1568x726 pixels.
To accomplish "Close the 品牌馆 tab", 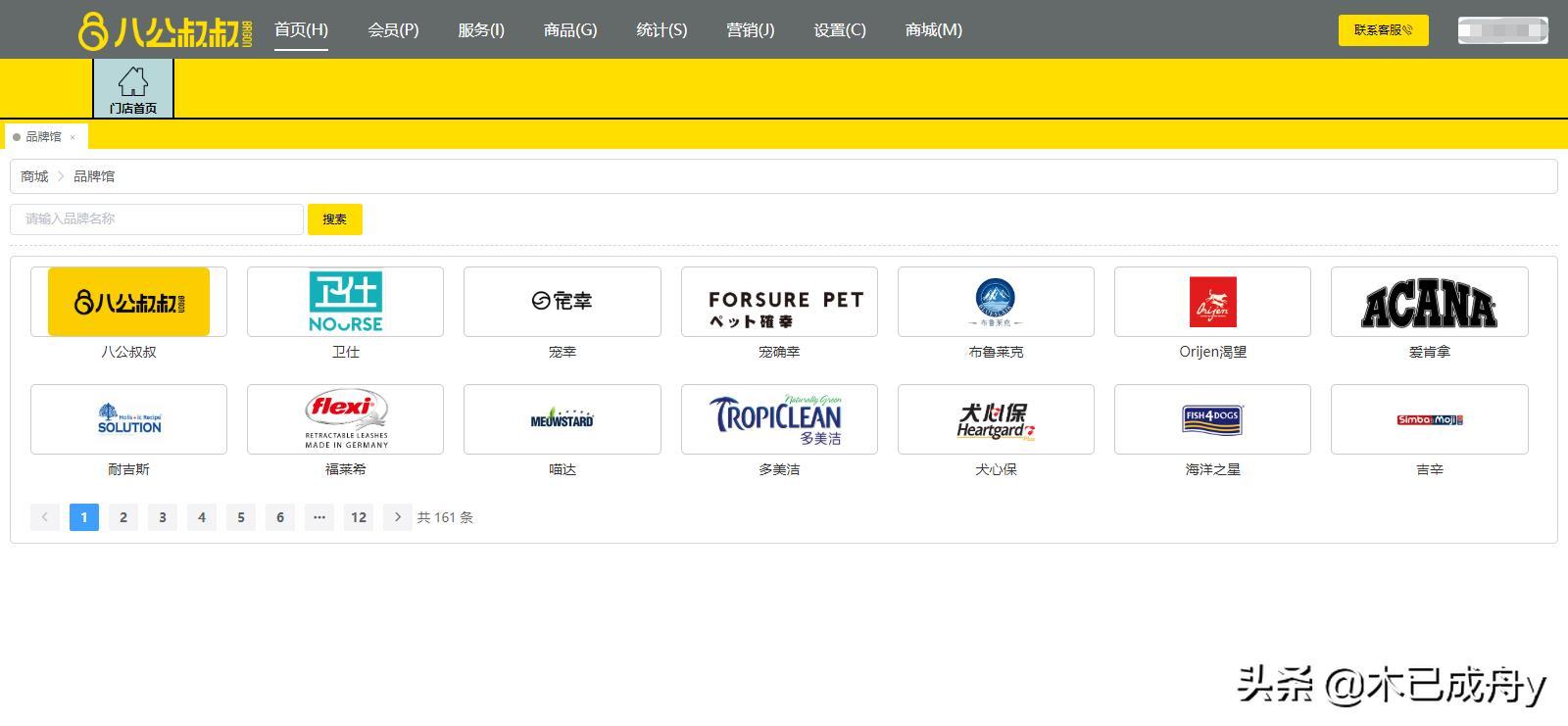I will point(73,137).
